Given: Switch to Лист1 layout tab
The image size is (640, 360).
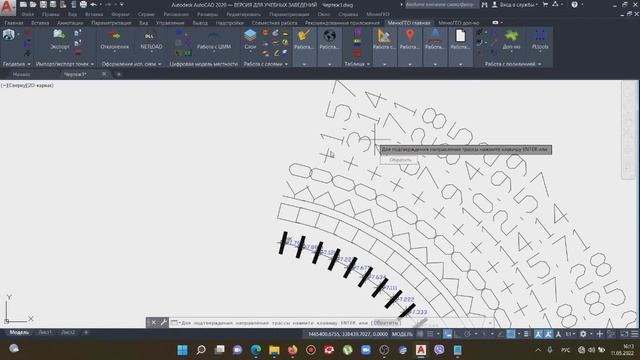Looking at the screenshot, I should (x=45, y=332).
